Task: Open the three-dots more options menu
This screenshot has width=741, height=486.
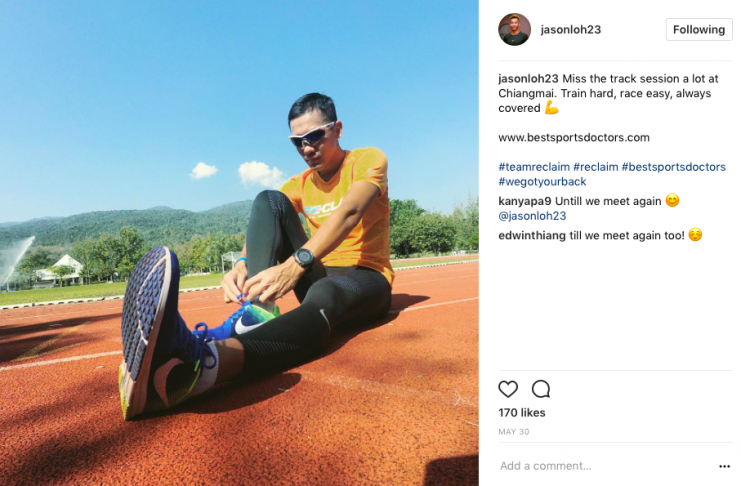Action: [724, 466]
